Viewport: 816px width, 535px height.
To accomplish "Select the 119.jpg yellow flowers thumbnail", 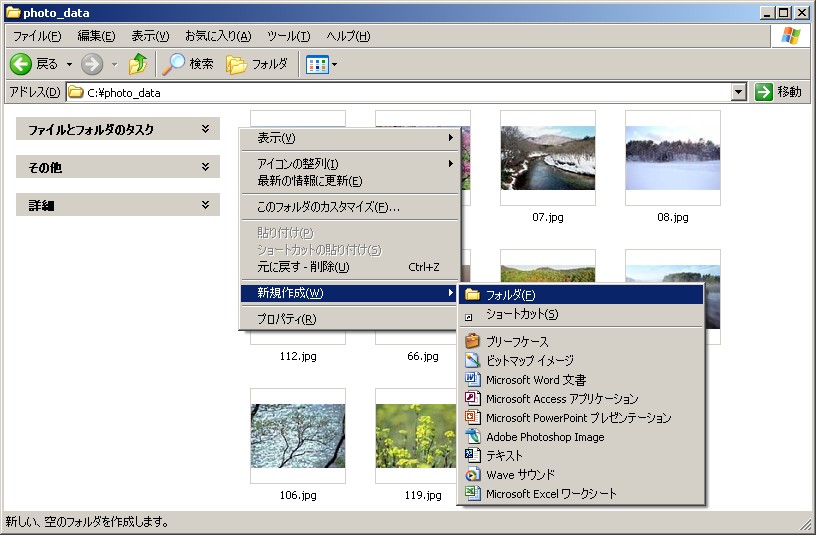I will 416,436.
